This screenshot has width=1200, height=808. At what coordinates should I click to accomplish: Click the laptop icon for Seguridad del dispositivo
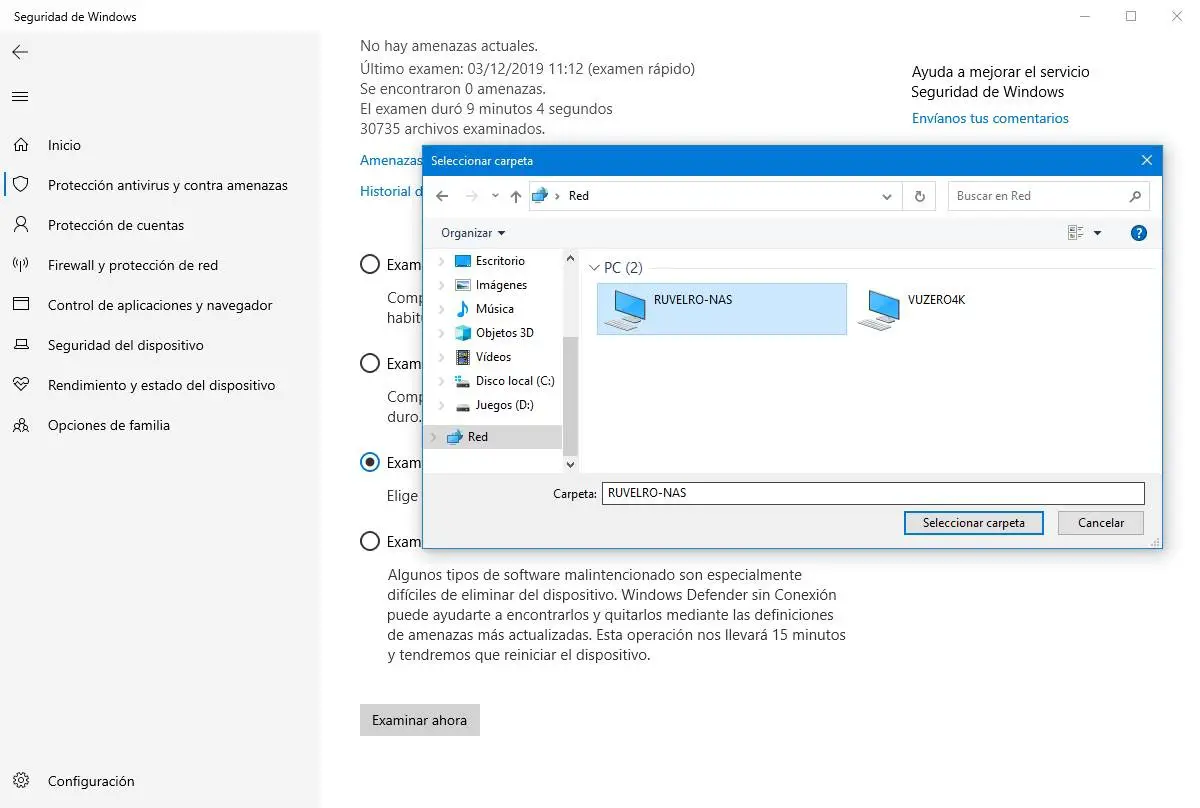[x=21, y=345]
